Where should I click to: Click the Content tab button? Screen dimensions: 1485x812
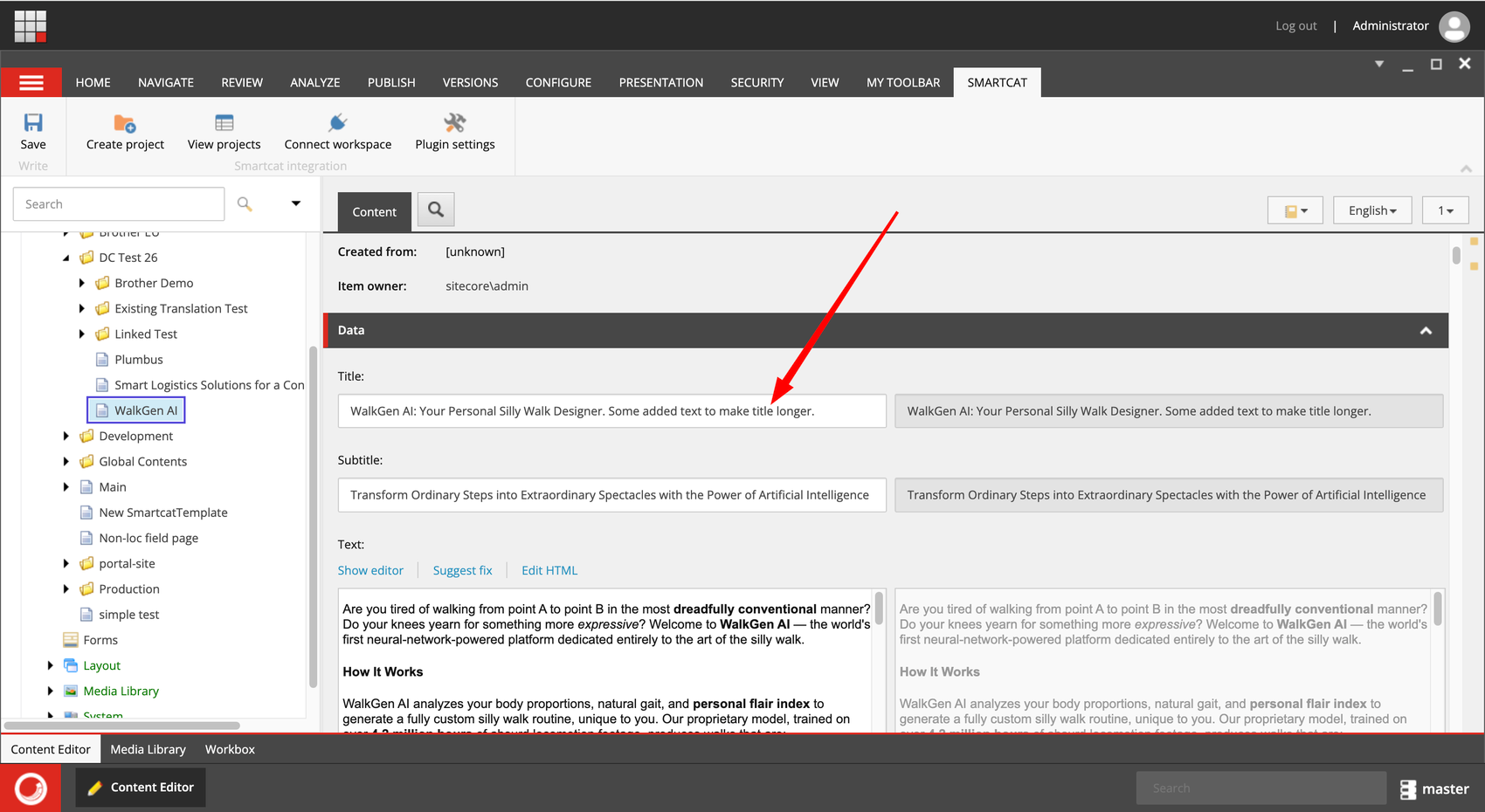coord(375,211)
